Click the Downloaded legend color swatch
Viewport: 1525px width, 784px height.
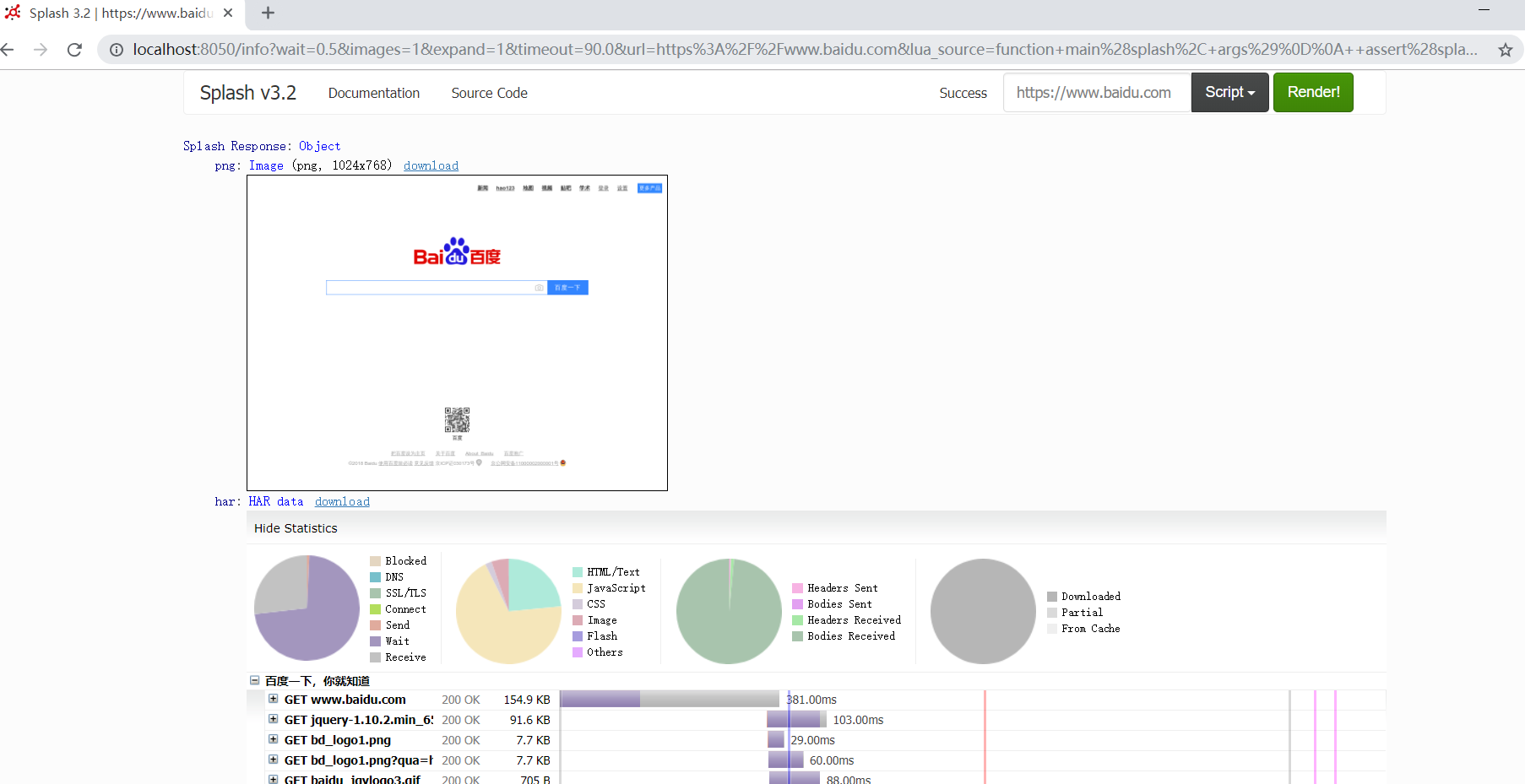pos(1052,597)
